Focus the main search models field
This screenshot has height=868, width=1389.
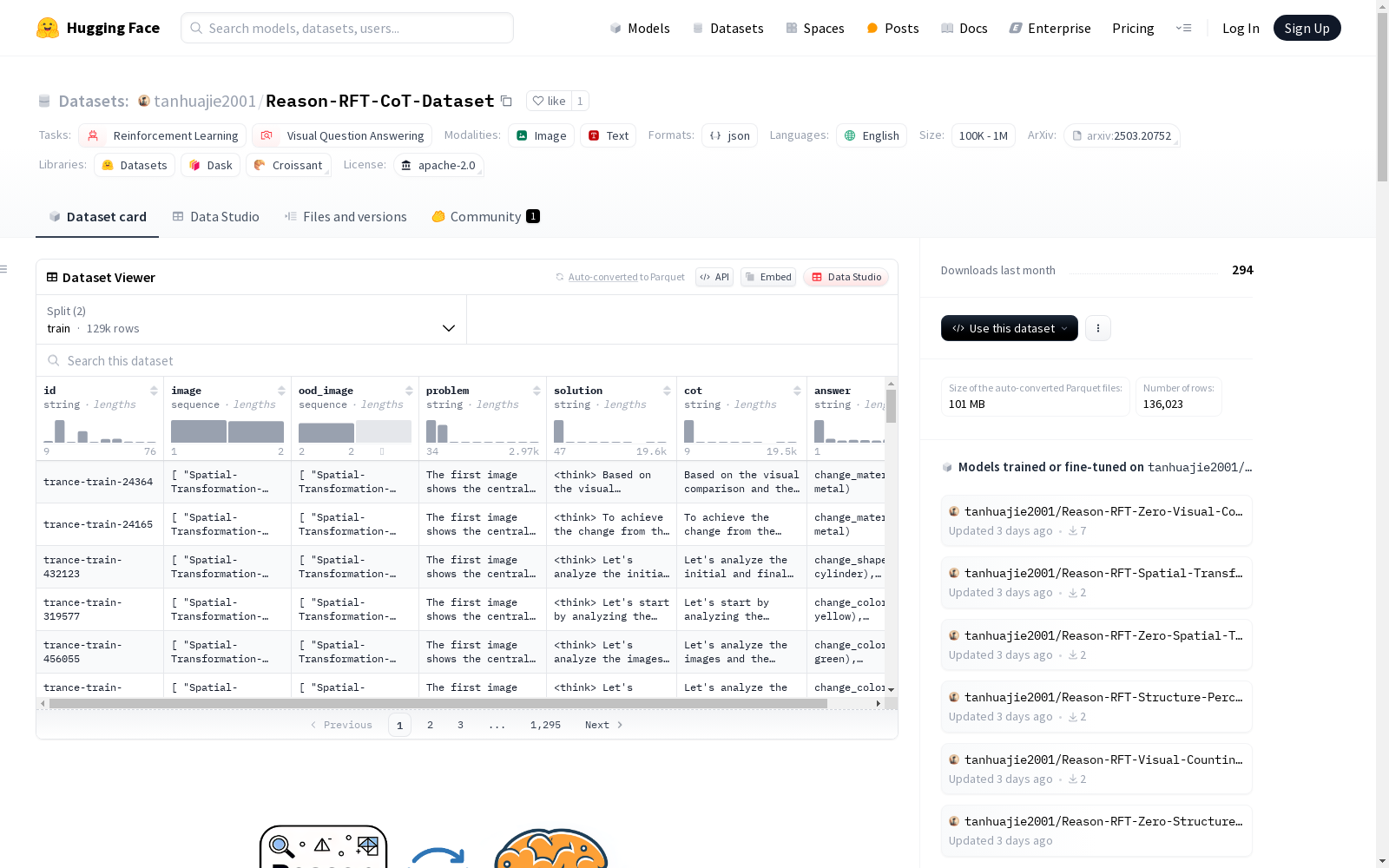click(x=347, y=28)
